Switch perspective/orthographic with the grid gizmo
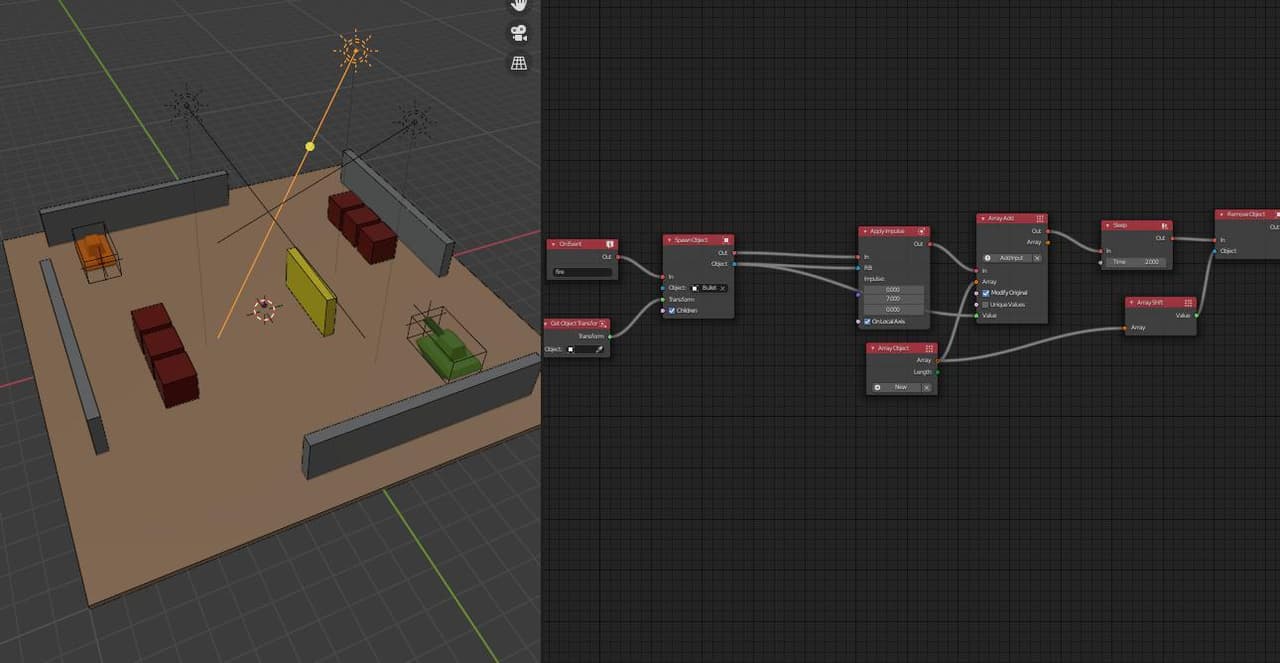The width and height of the screenshot is (1280, 663). [519, 63]
